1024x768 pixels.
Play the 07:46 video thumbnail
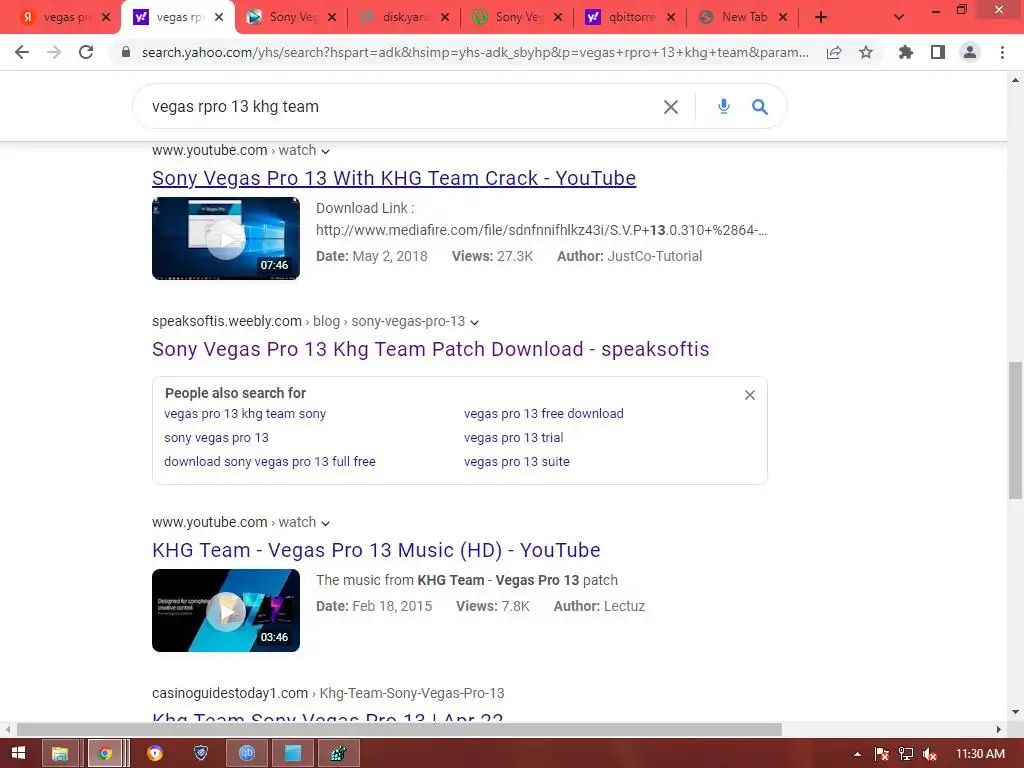coord(226,238)
